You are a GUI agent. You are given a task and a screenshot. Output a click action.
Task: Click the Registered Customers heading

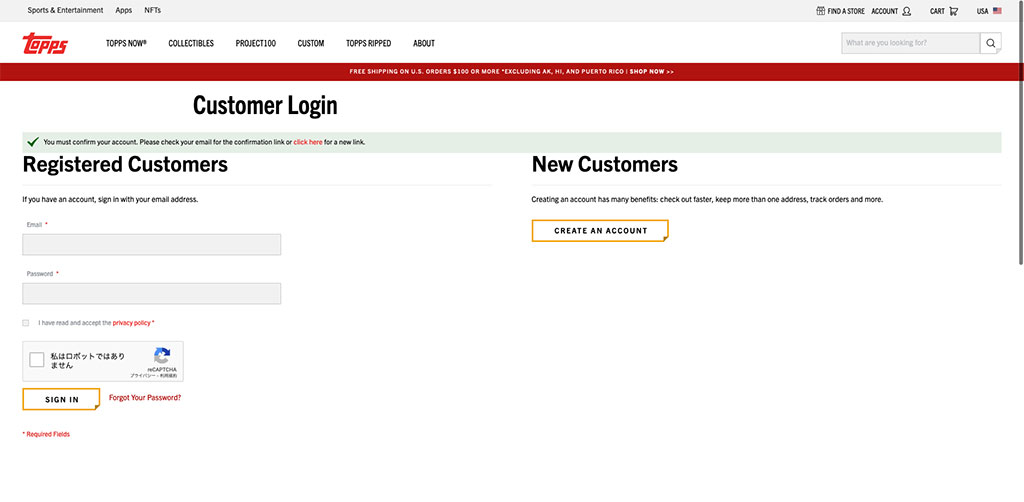click(125, 165)
